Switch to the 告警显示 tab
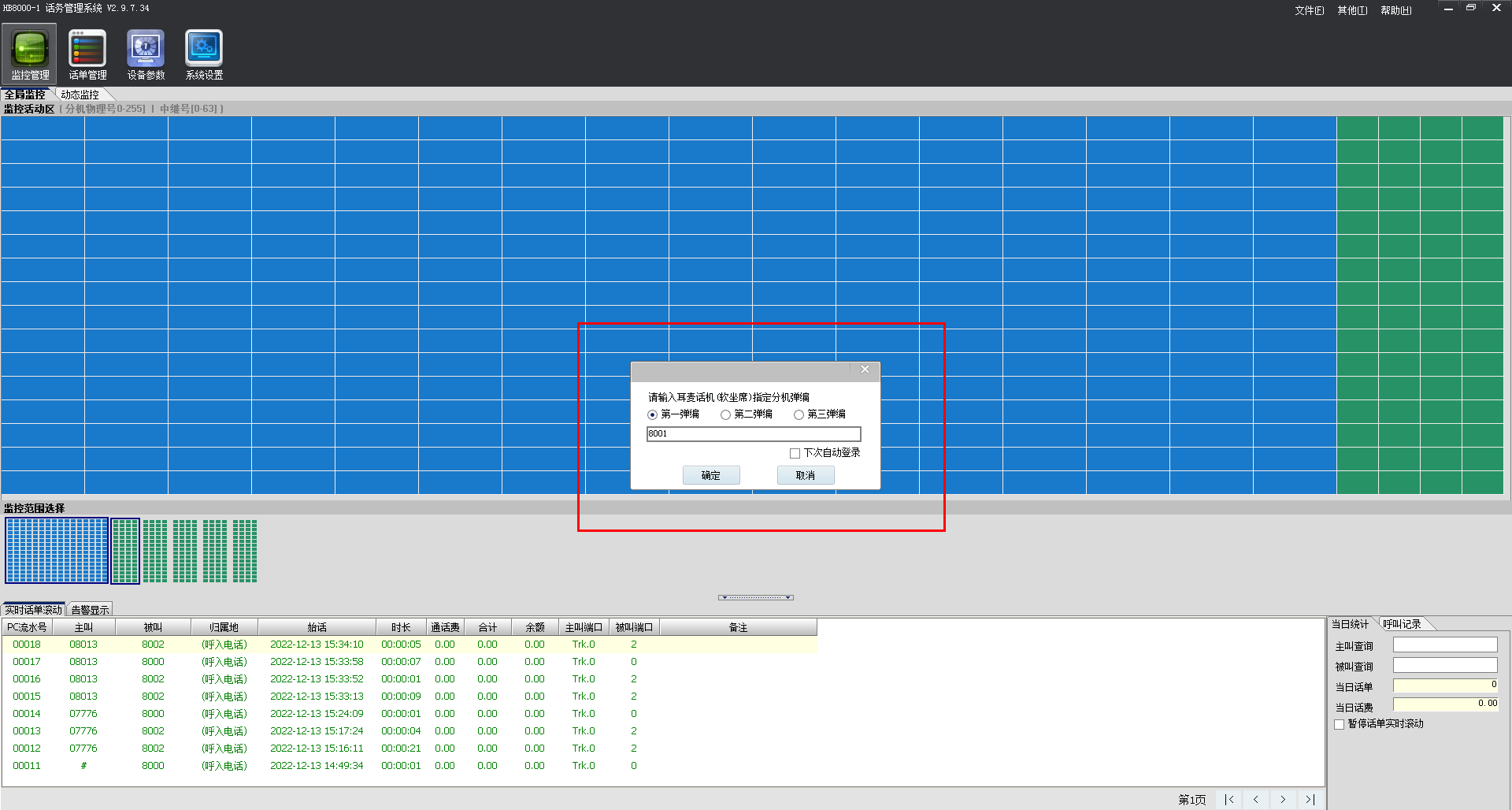The height and width of the screenshot is (810, 1512). 90,610
